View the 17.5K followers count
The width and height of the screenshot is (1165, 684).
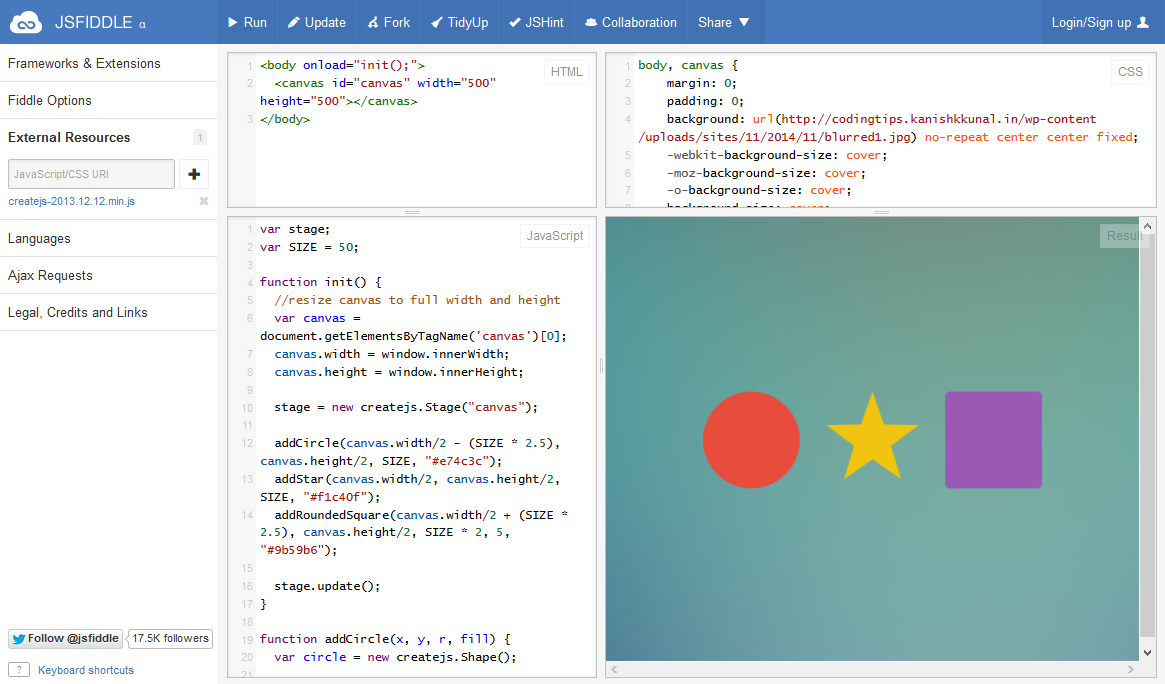pyautogui.click(x=170, y=639)
